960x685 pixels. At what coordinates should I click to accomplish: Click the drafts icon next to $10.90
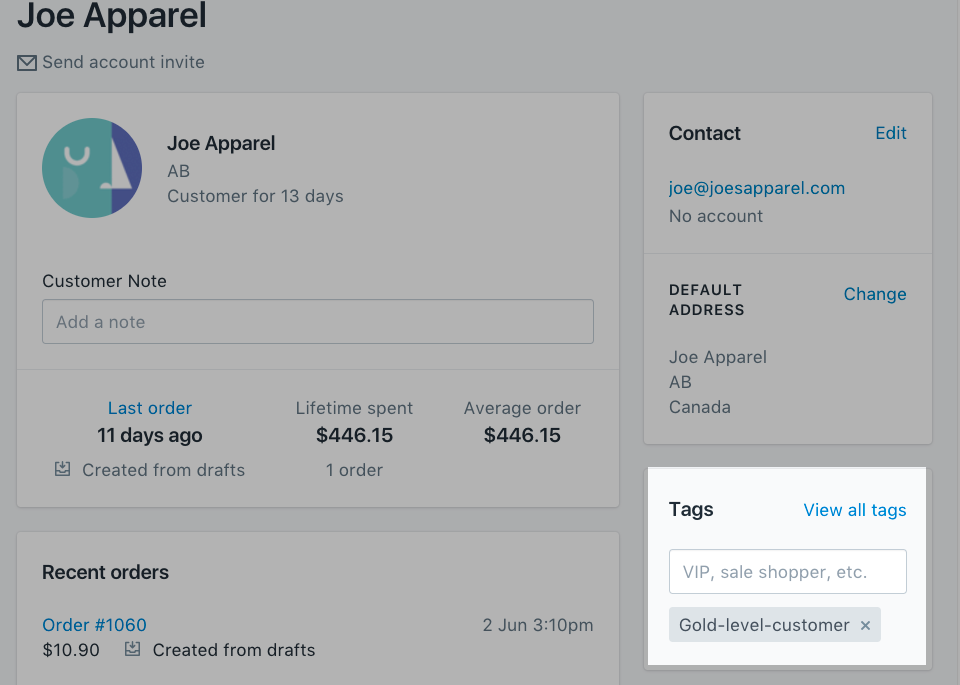(x=133, y=649)
